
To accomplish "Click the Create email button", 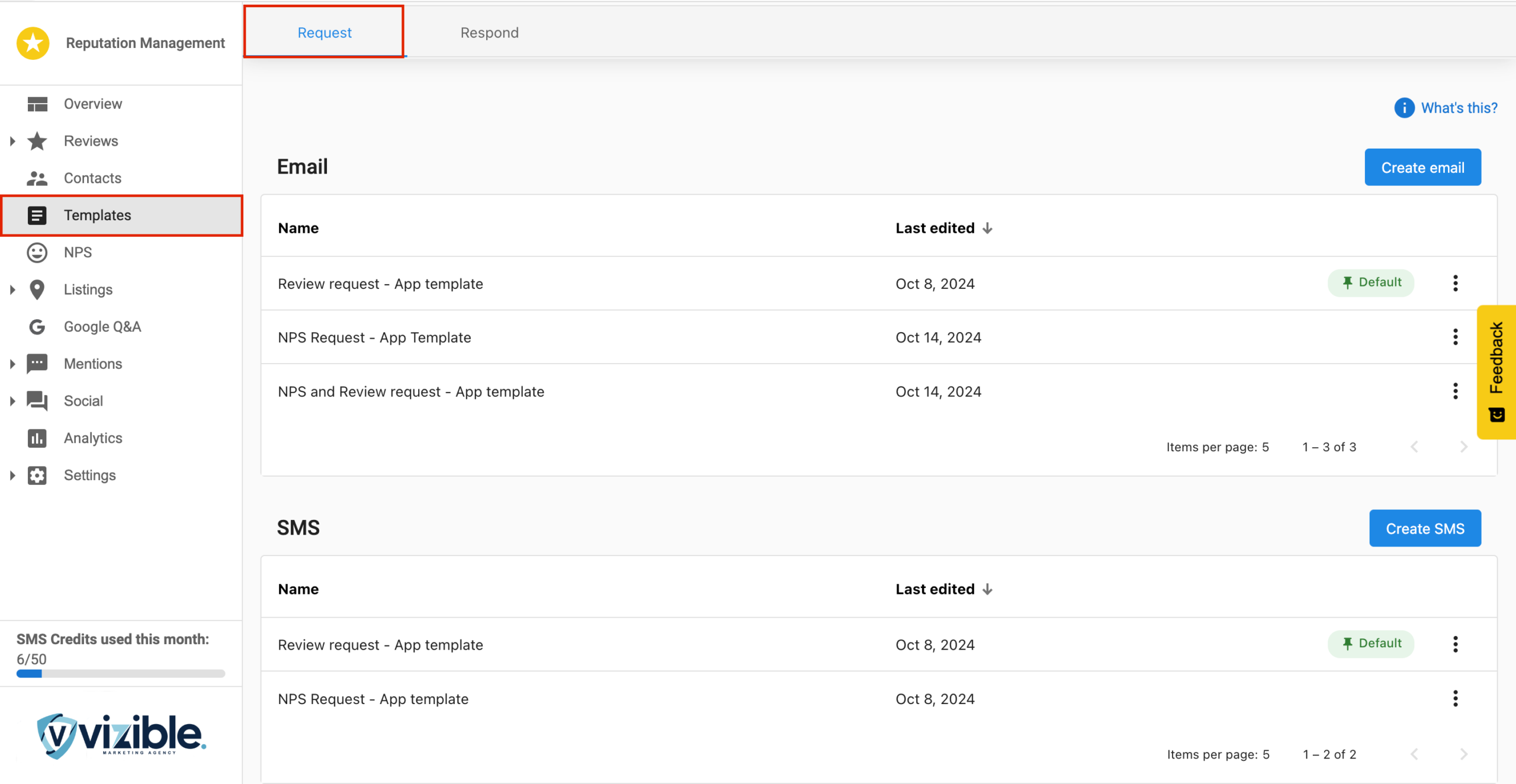I will 1422,168.
